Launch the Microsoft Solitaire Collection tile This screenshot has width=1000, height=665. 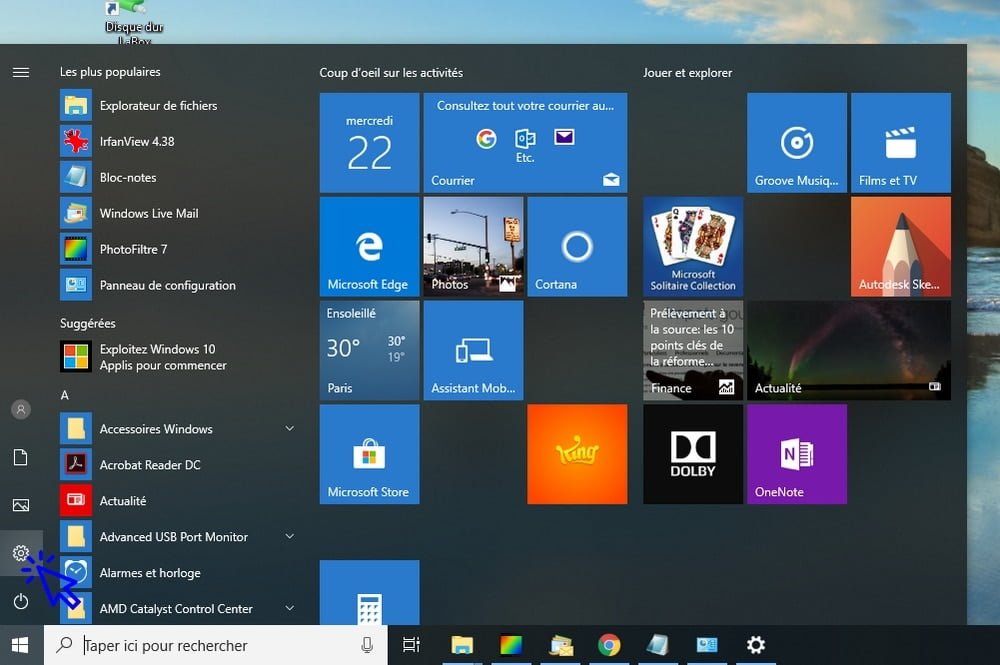tap(693, 247)
